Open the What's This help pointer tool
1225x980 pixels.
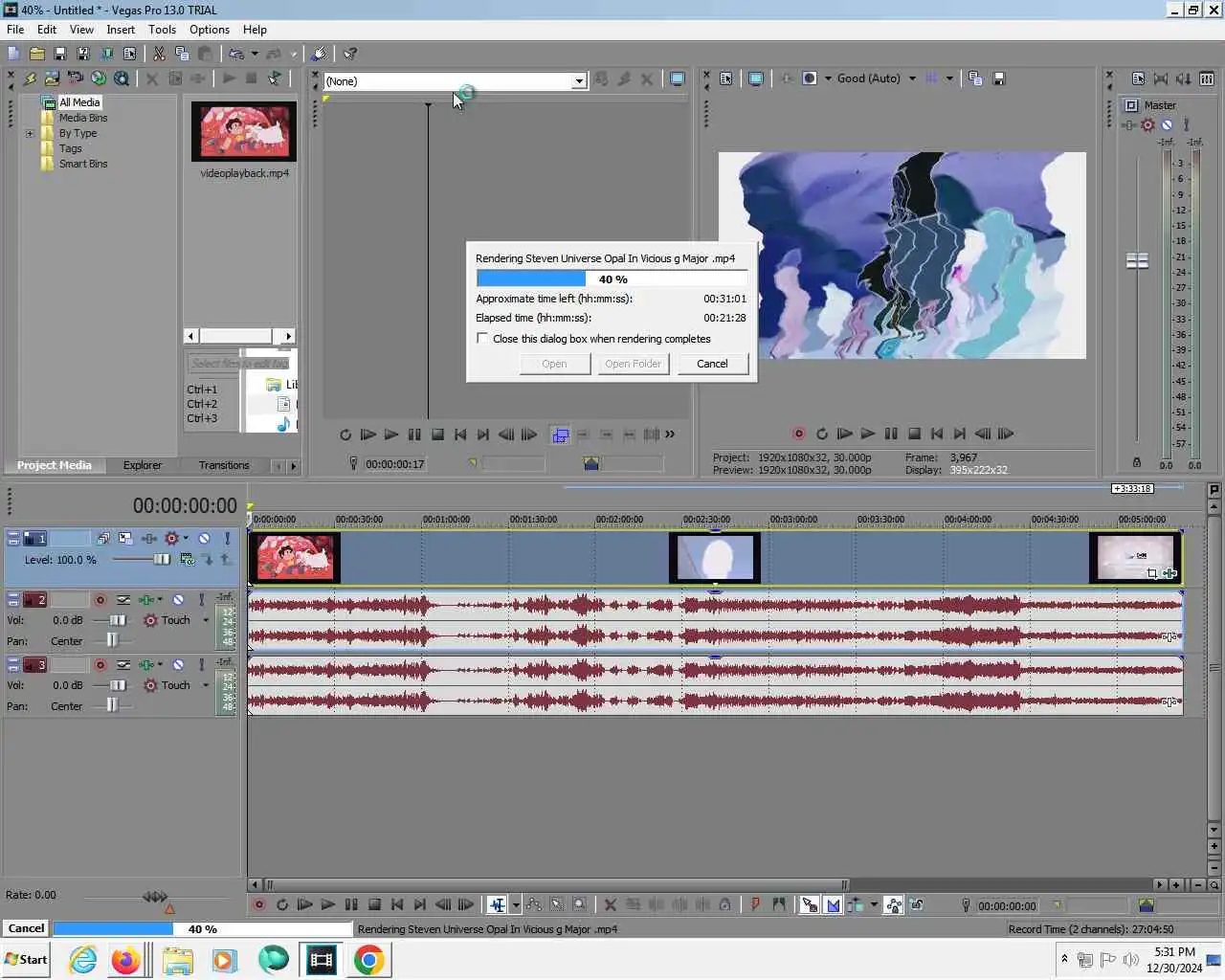coord(350,54)
